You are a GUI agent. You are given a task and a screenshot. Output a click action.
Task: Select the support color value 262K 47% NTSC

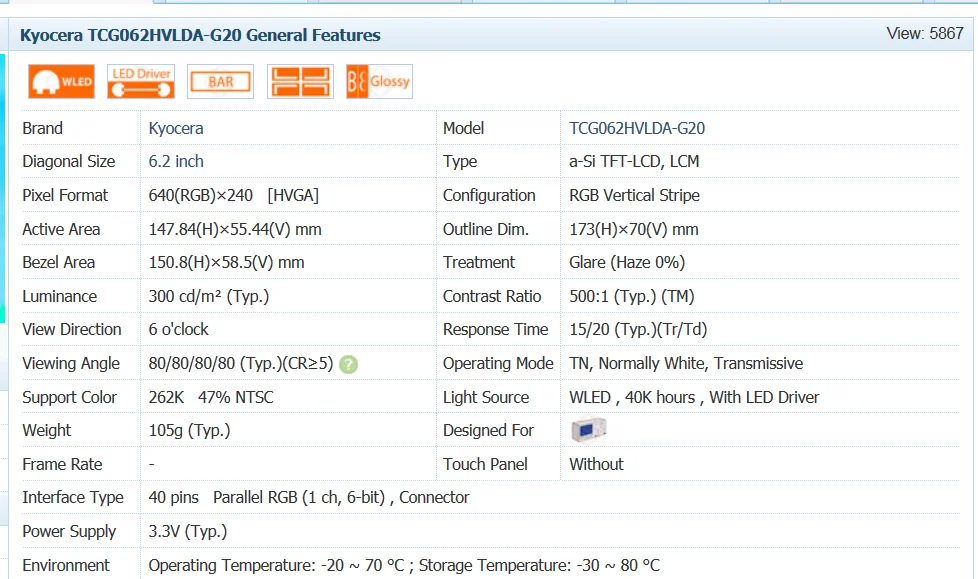(211, 397)
